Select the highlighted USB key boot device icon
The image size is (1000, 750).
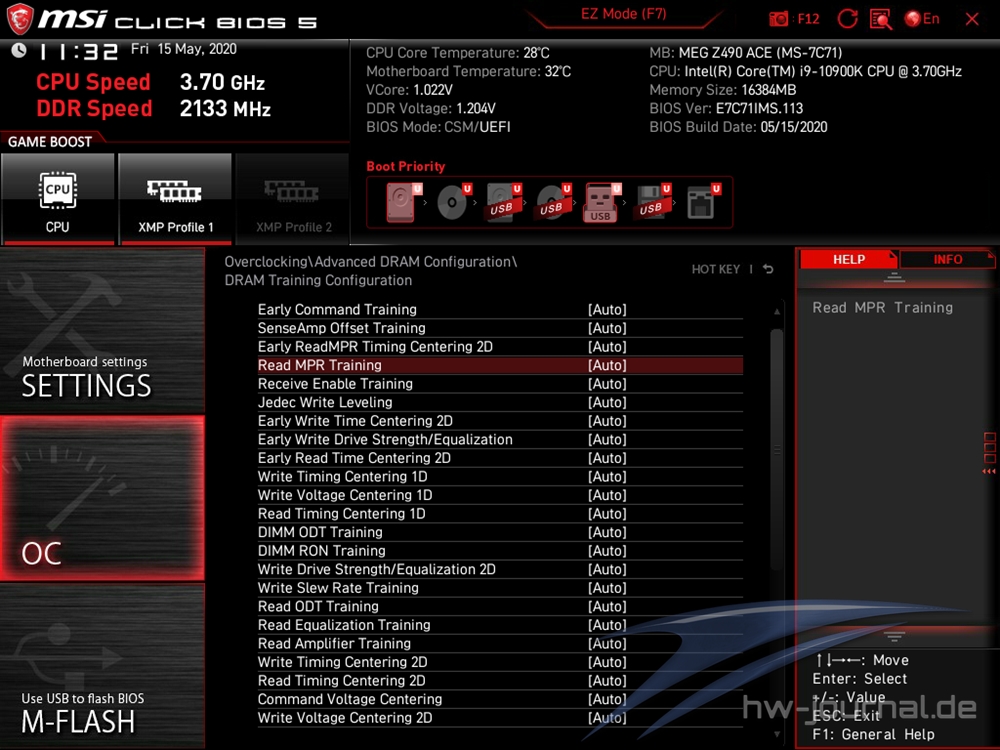[x=602, y=202]
